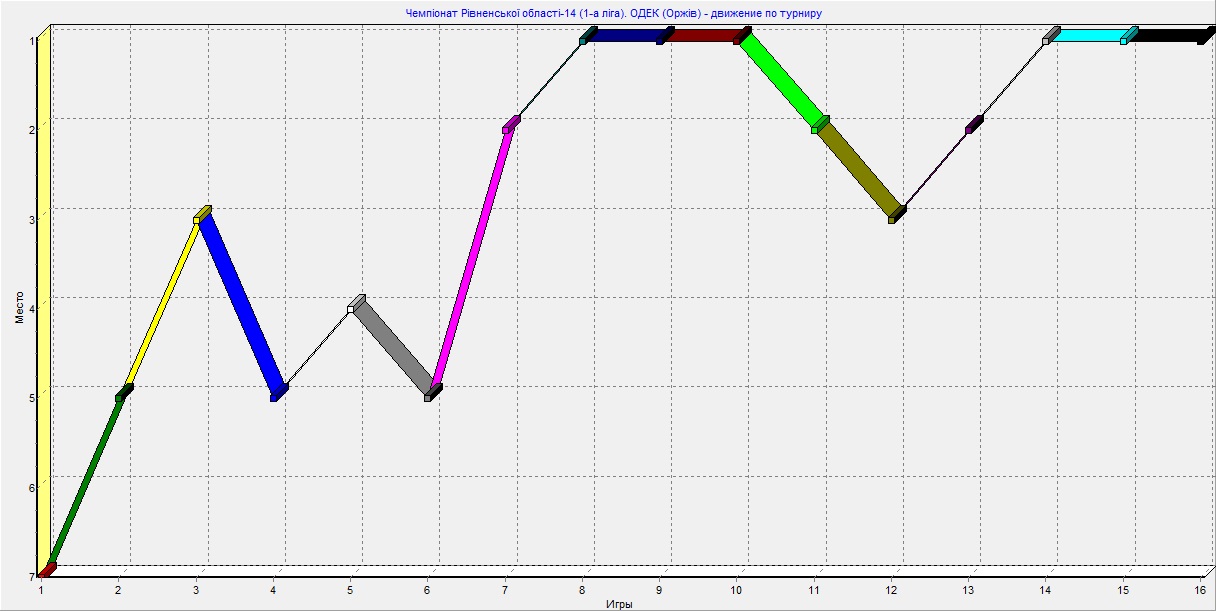Click the red marker at game 1

46,569
